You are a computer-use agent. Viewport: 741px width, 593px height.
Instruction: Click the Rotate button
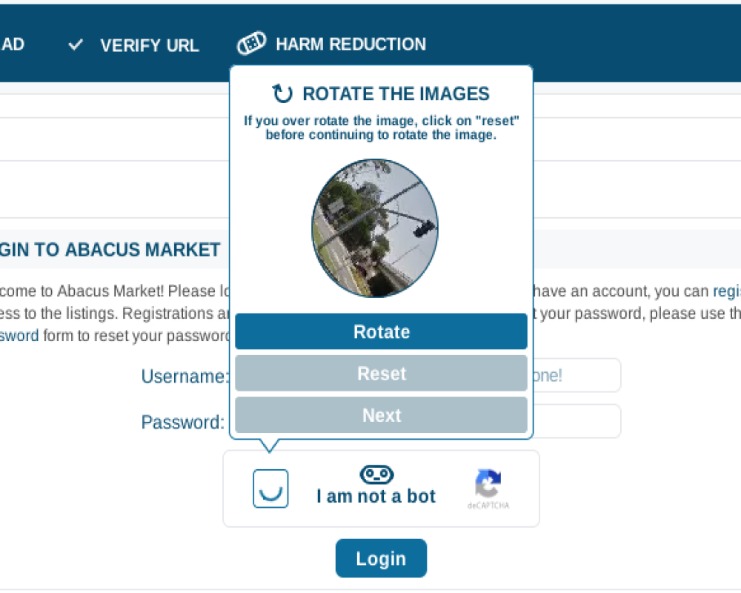pos(381,332)
